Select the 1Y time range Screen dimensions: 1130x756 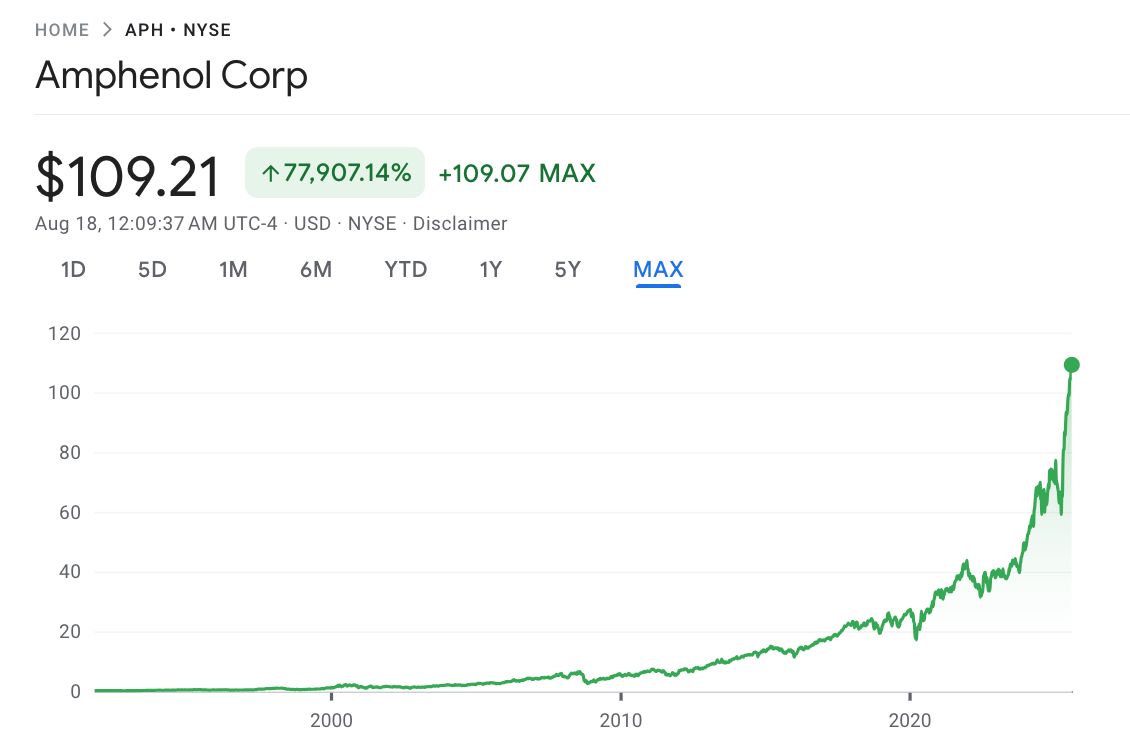pos(490,269)
